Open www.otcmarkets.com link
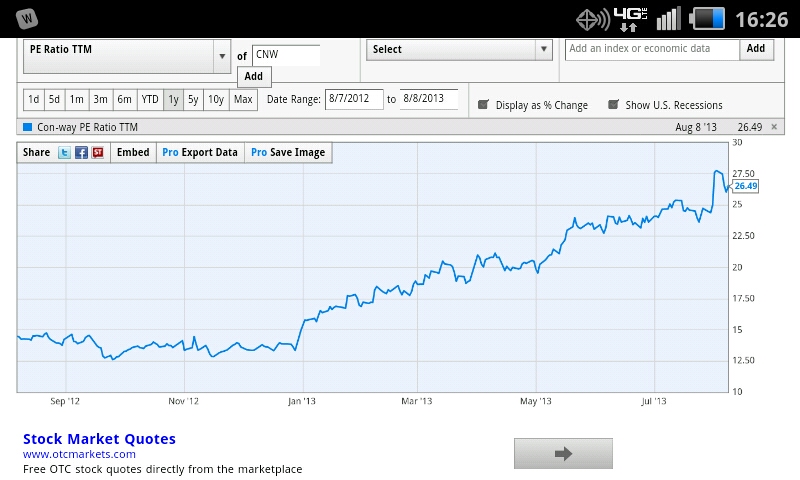 point(79,454)
